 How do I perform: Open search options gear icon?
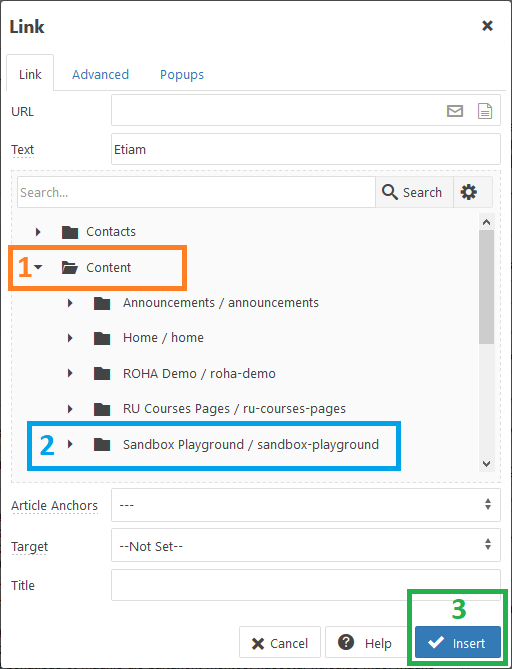[468, 192]
